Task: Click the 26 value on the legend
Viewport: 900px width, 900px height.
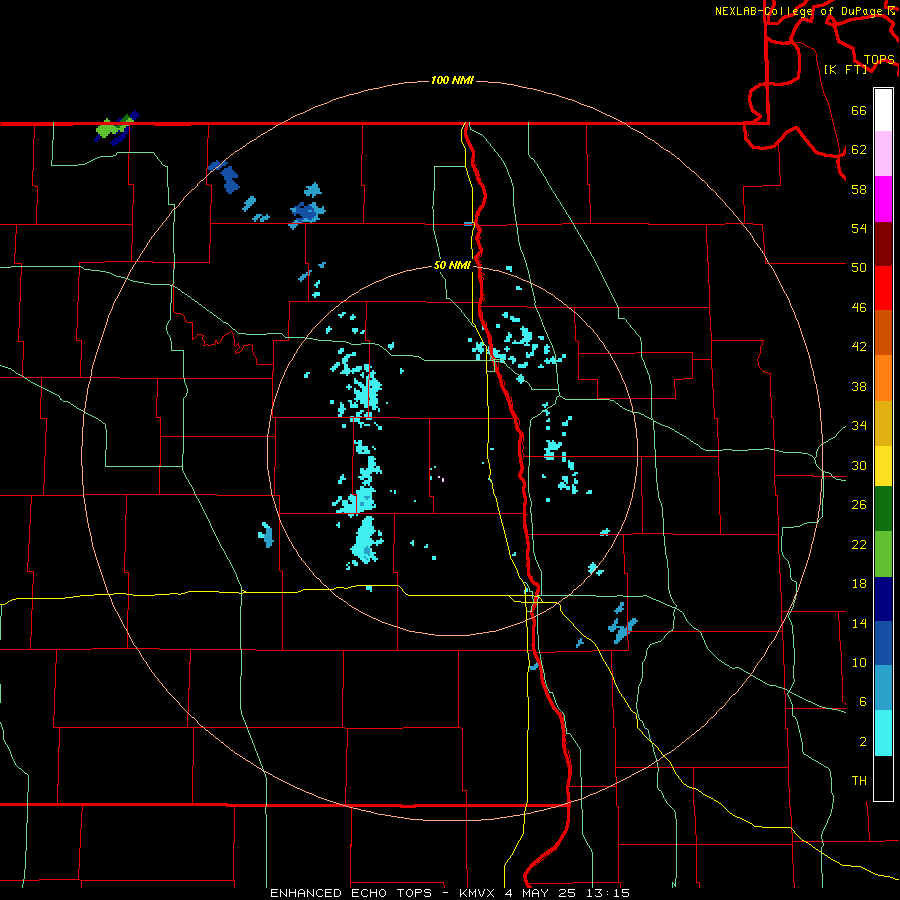Action: coord(859,505)
